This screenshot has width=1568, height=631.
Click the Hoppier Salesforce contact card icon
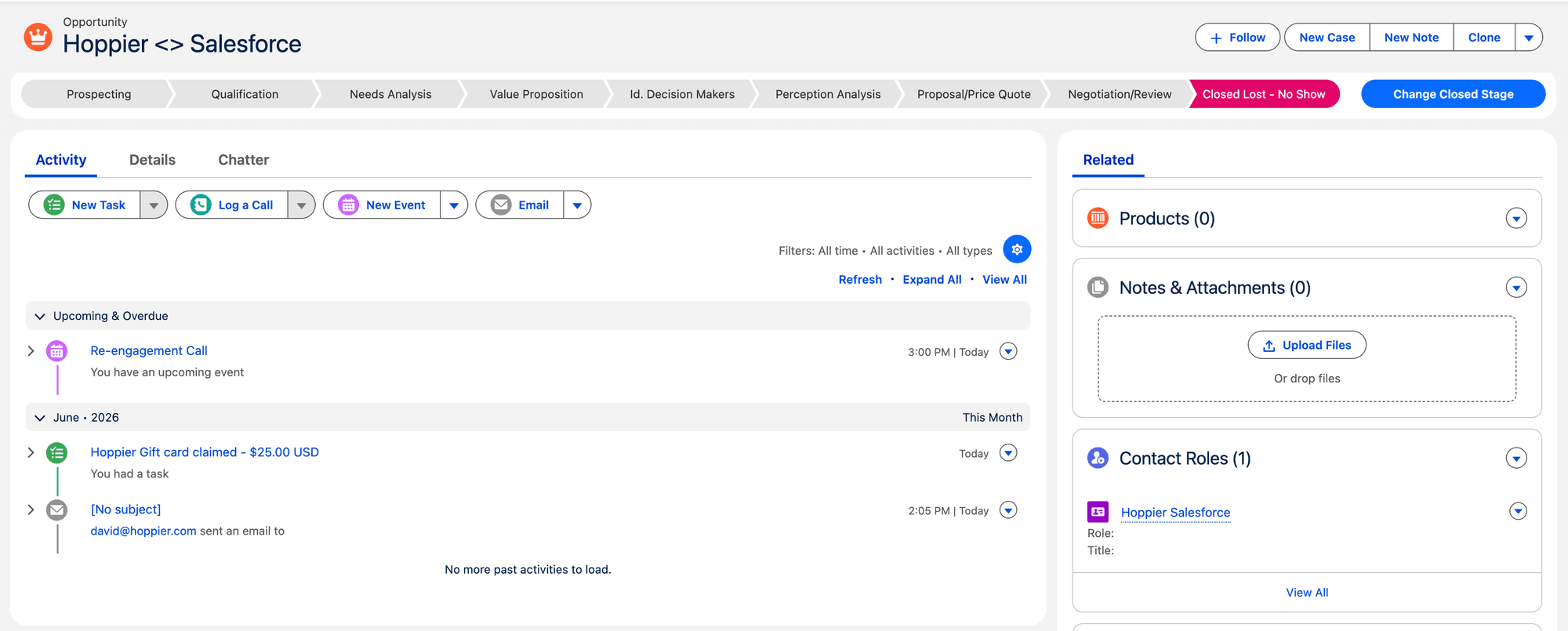tap(1098, 512)
